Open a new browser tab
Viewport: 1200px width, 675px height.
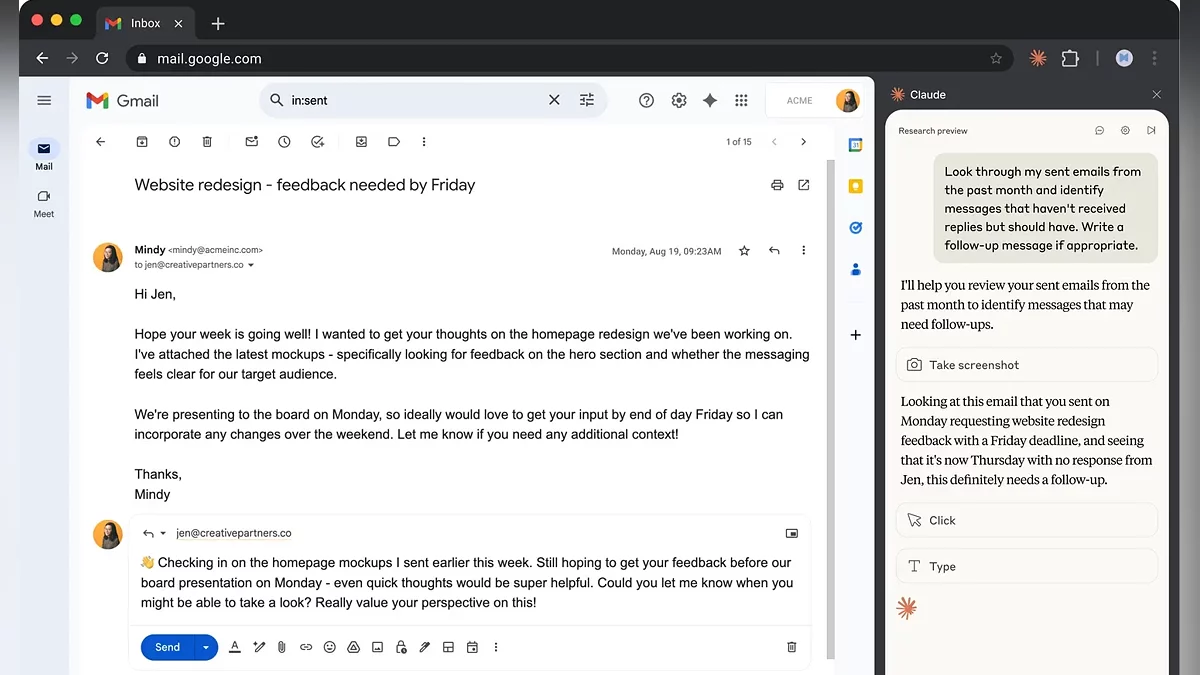tap(218, 24)
